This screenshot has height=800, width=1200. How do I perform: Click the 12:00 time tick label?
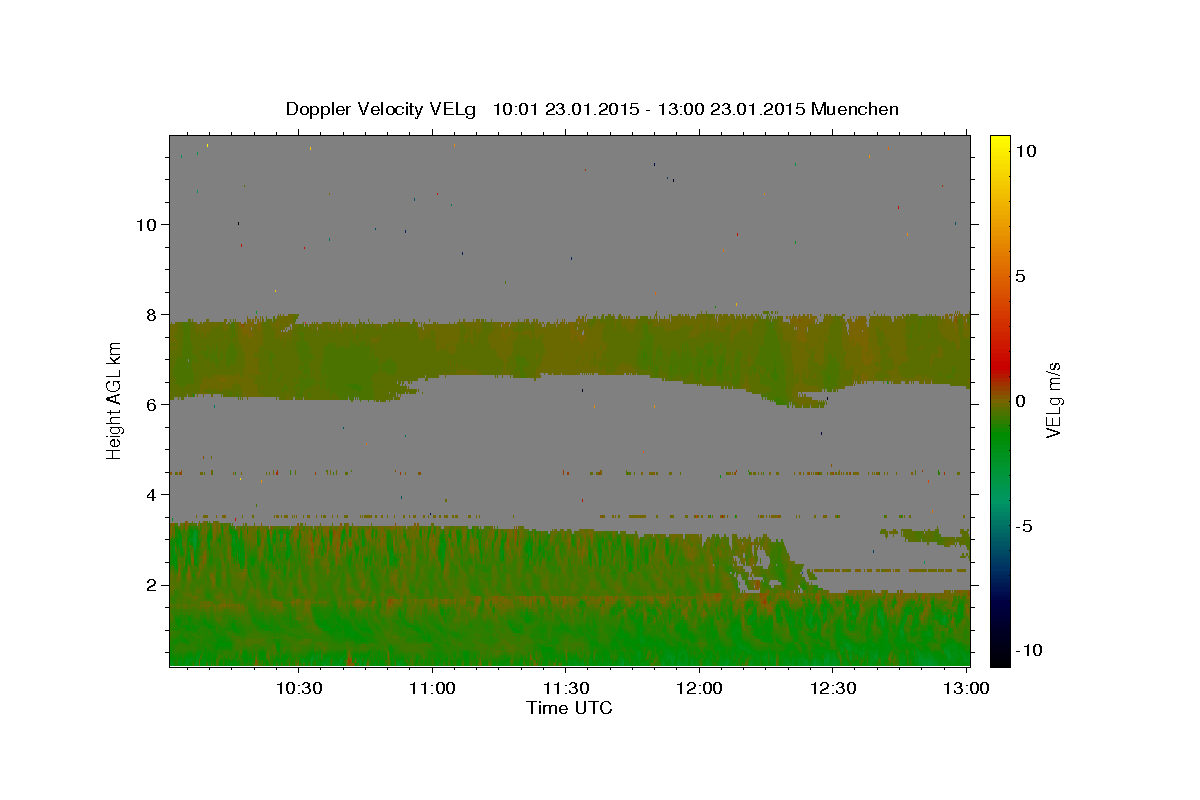point(698,688)
